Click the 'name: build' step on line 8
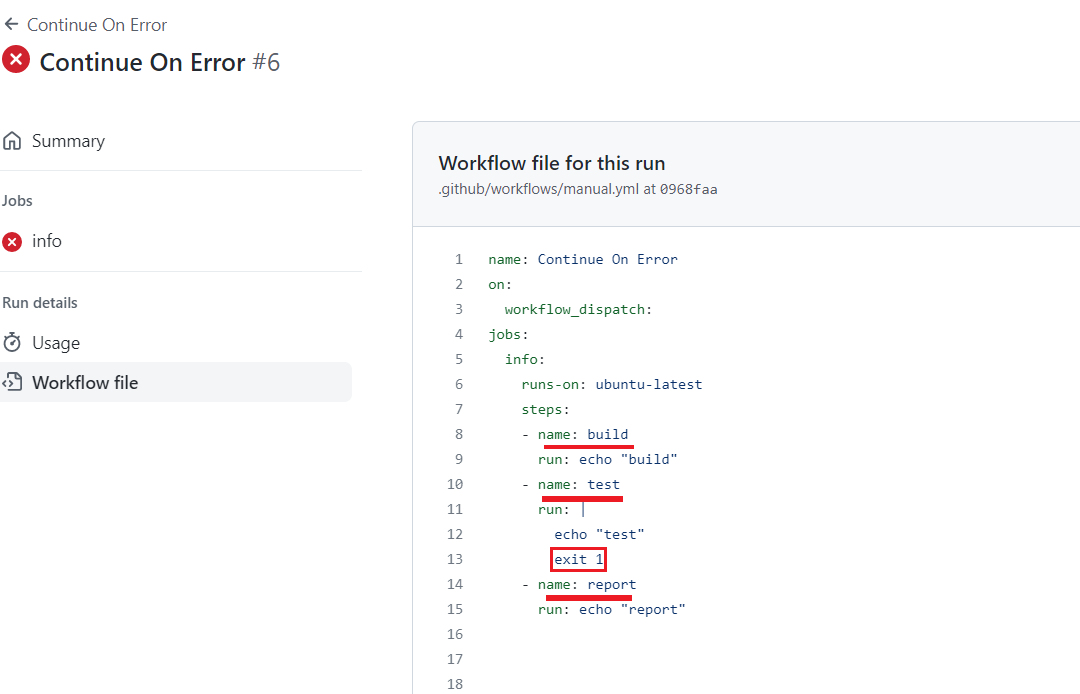The height and width of the screenshot is (694, 1080). [x=583, y=434]
